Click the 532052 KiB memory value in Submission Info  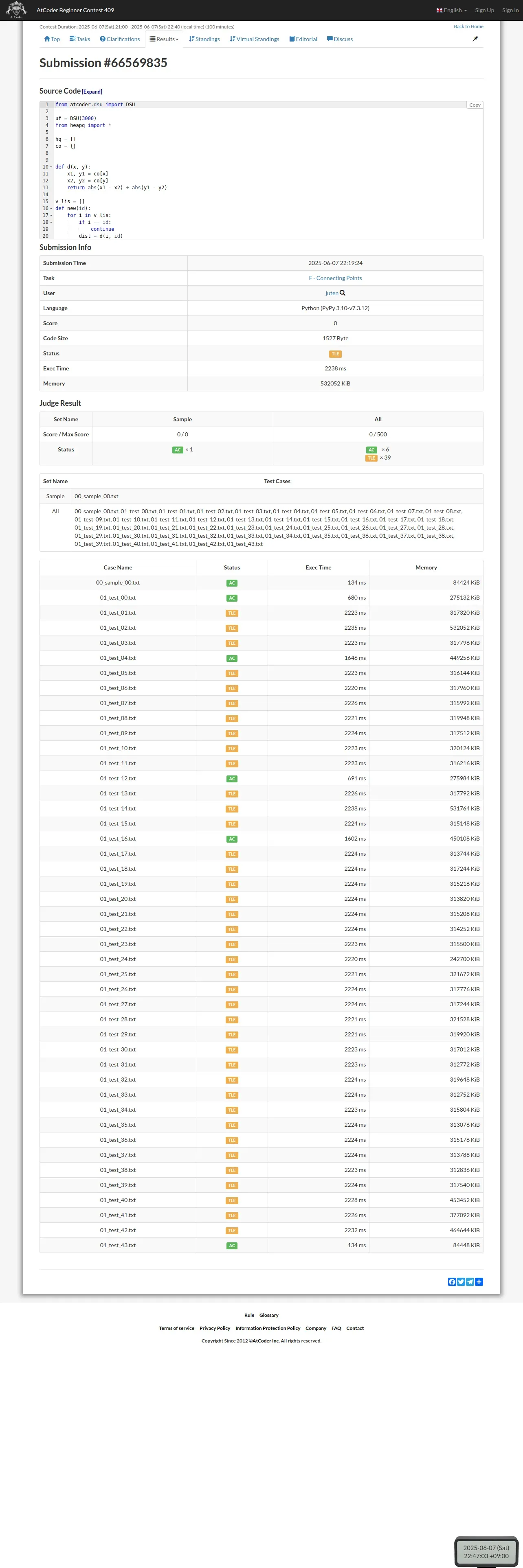335,384
